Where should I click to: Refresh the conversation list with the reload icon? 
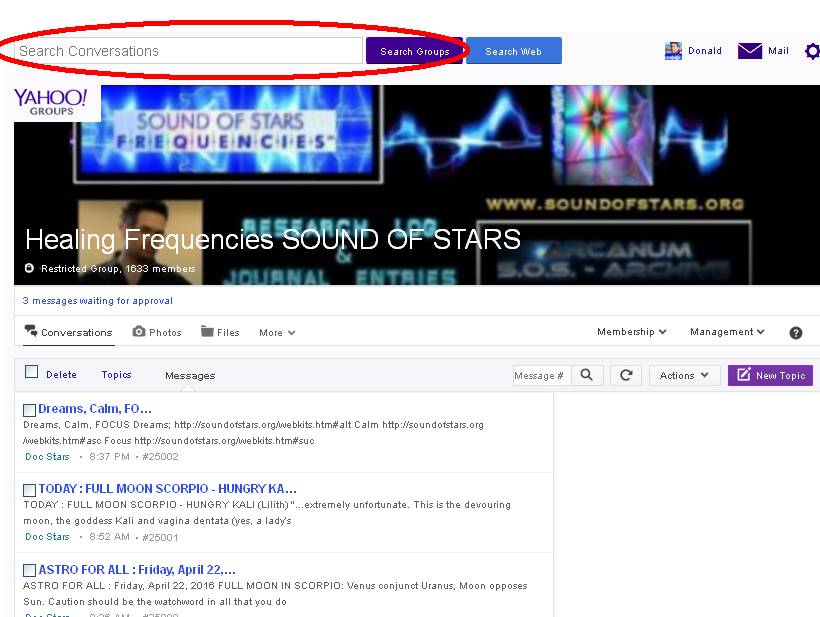626,375
